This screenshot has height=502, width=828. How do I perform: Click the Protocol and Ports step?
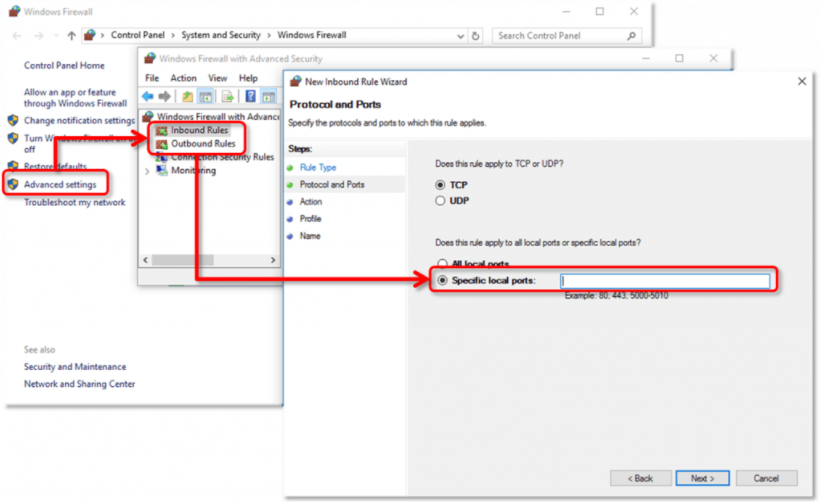click(x=332, y=184)
